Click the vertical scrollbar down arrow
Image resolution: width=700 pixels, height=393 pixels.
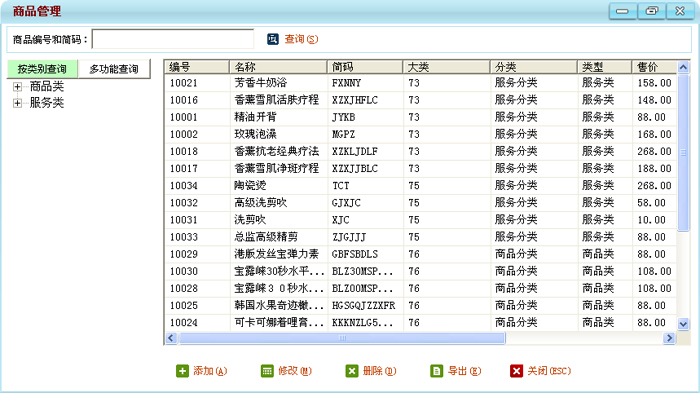point(683,324)
